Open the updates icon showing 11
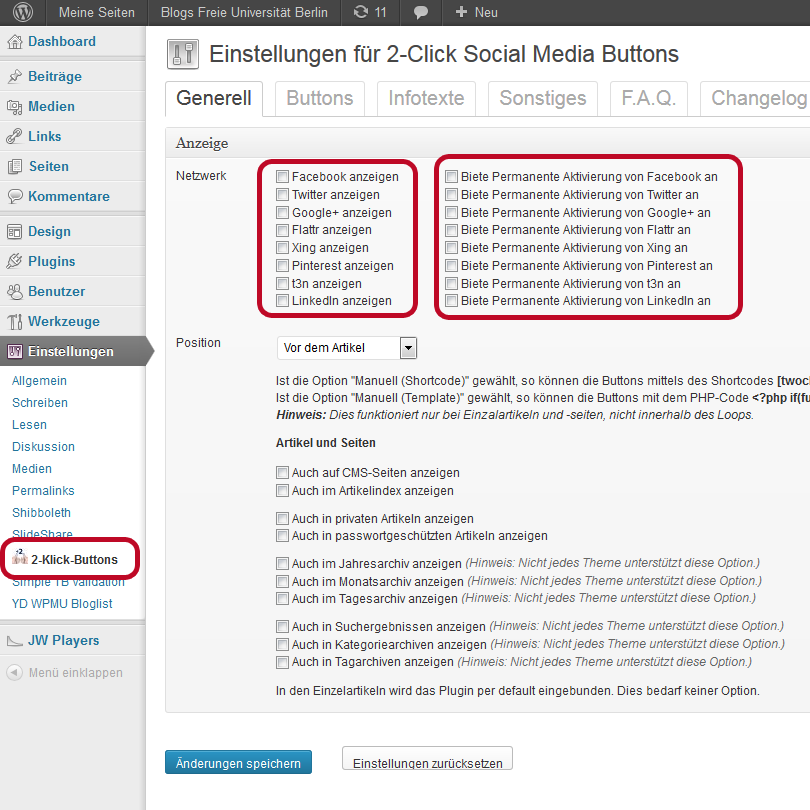The width and height of the screenshot is (810, 810). [369, 13]
